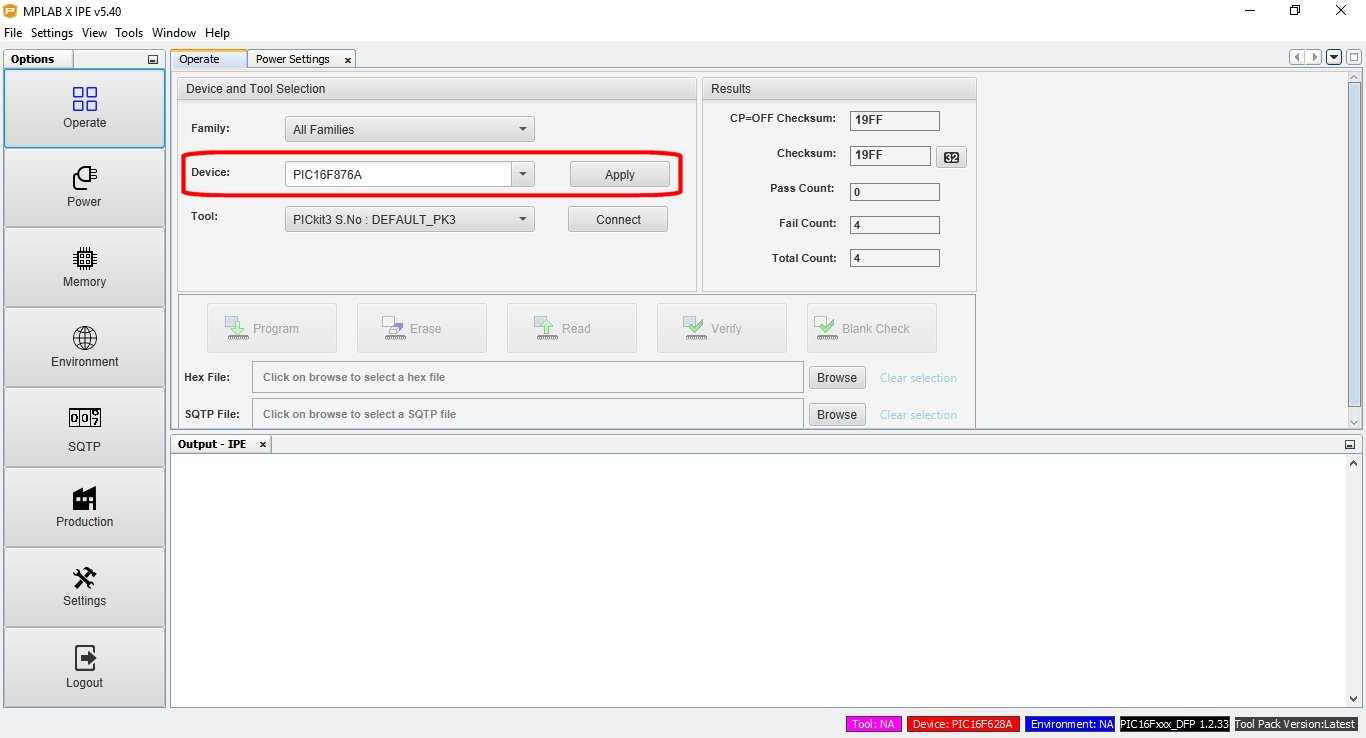Screen dimensions: 1366x738
Task: Click the Tool: NA status indicator
Action: tap(874, 724)
